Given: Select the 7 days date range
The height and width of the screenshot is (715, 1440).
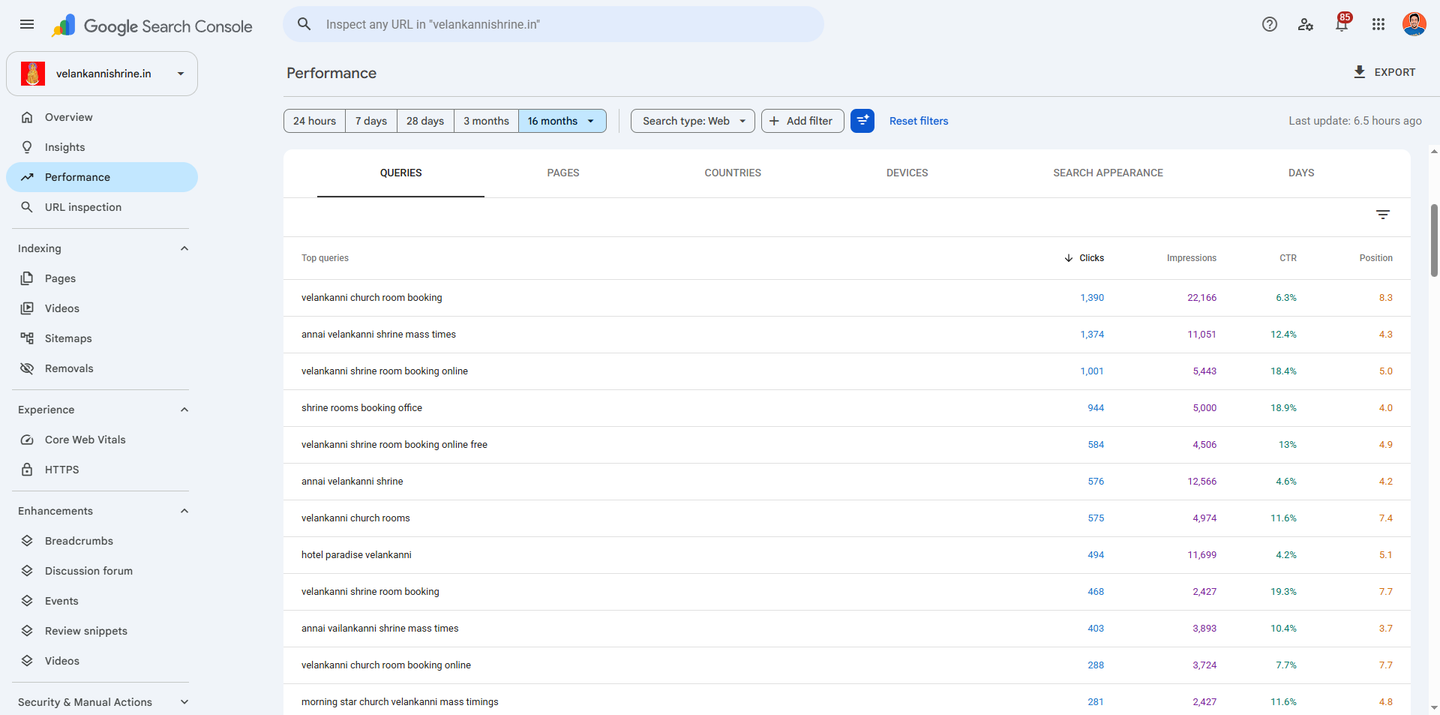Looking at the screenshot, I should point(371,121).
